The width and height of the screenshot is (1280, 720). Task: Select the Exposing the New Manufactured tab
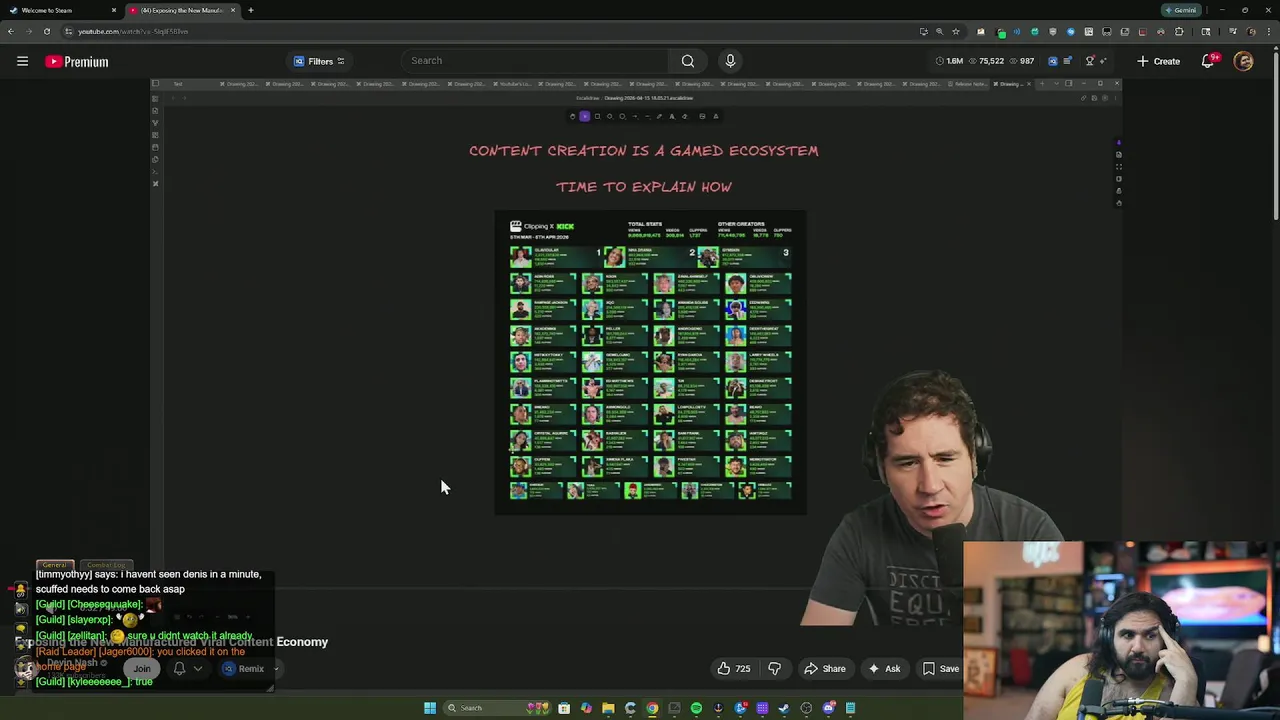(182, 10)
